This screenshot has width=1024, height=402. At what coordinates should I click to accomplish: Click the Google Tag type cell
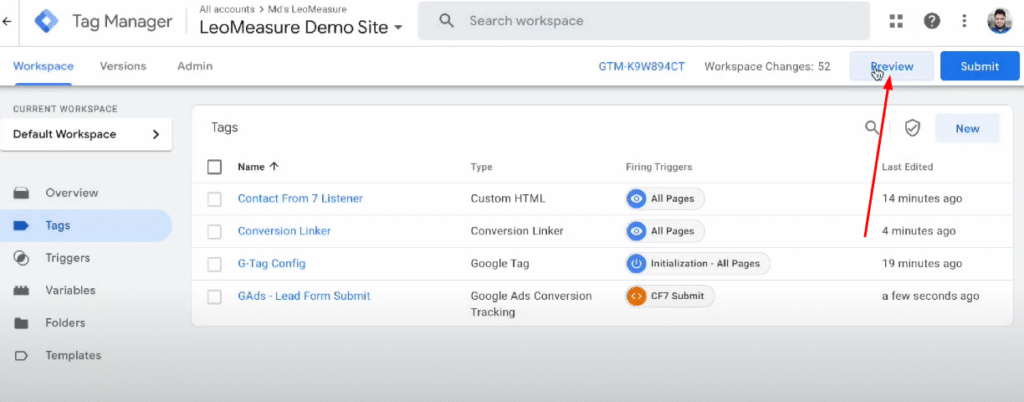(500, 264)
